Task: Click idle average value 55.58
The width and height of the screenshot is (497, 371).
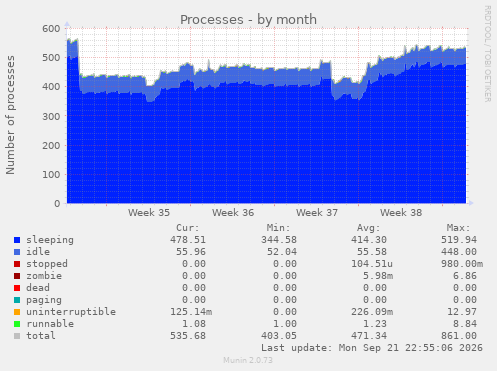Action: (x=372, y=252)
